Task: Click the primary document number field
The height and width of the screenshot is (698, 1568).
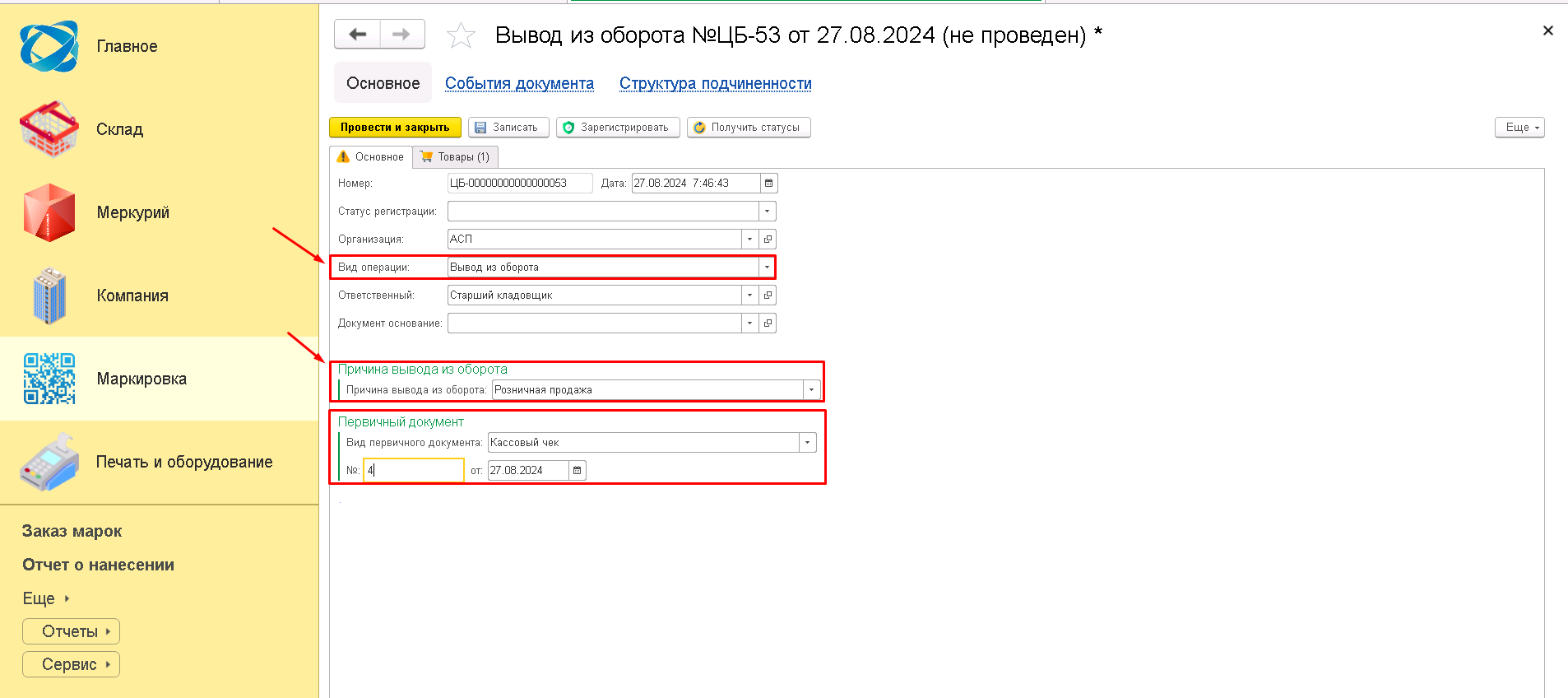Action: click(415, 471)
